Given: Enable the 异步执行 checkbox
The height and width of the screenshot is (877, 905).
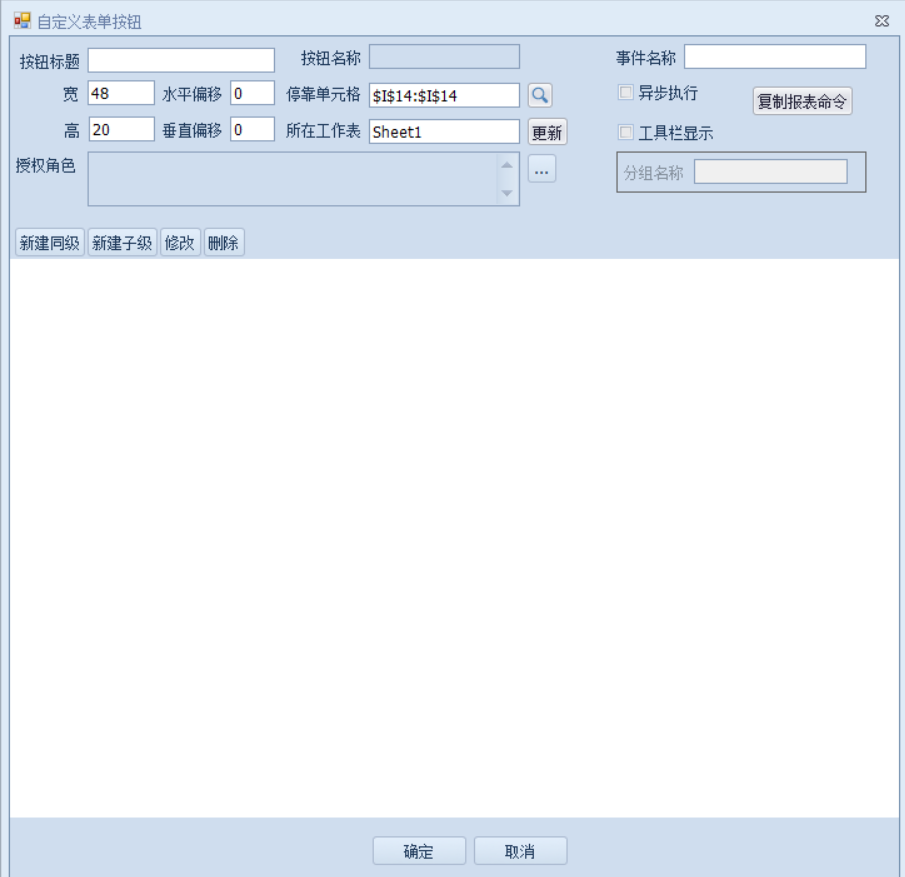Looking at the screenshot, I should click(626, 93).
